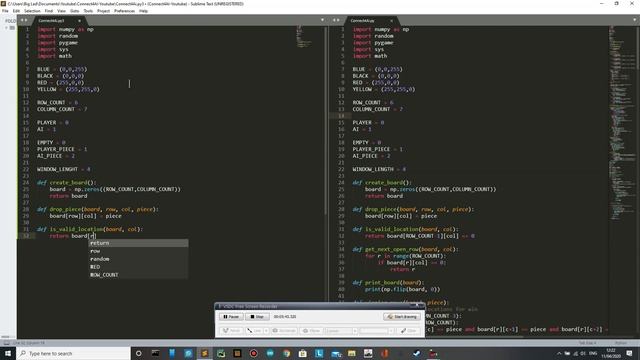The width and height of the screenshot is (640, 360).
Task: Click FOLDERS header in sidebar
Action: tap(11, 21)
